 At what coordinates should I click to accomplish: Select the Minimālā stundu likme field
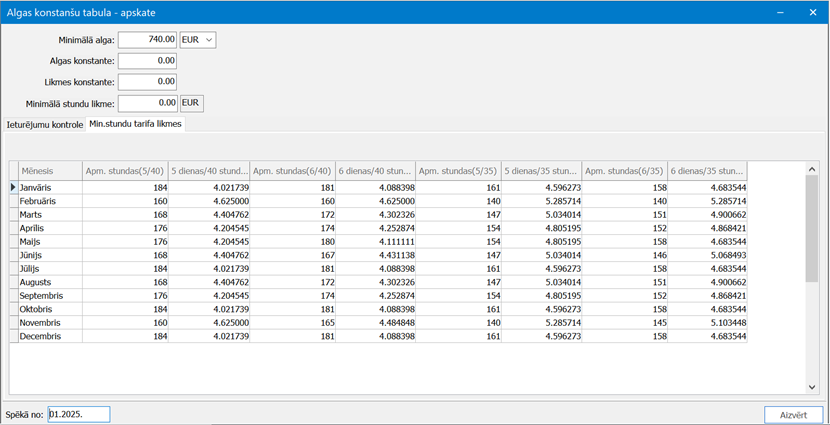(x=147, y=103)
